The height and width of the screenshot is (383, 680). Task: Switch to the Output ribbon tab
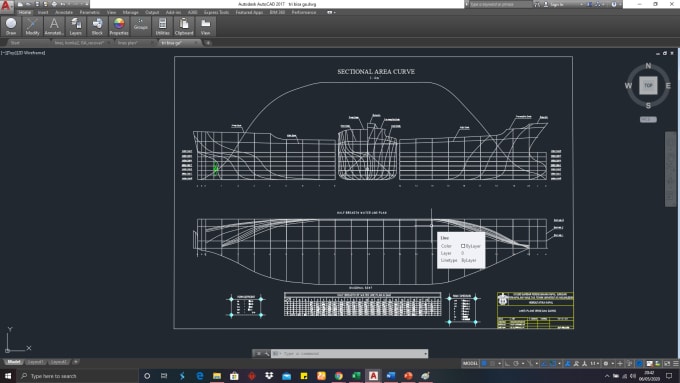tap(152, 13)
